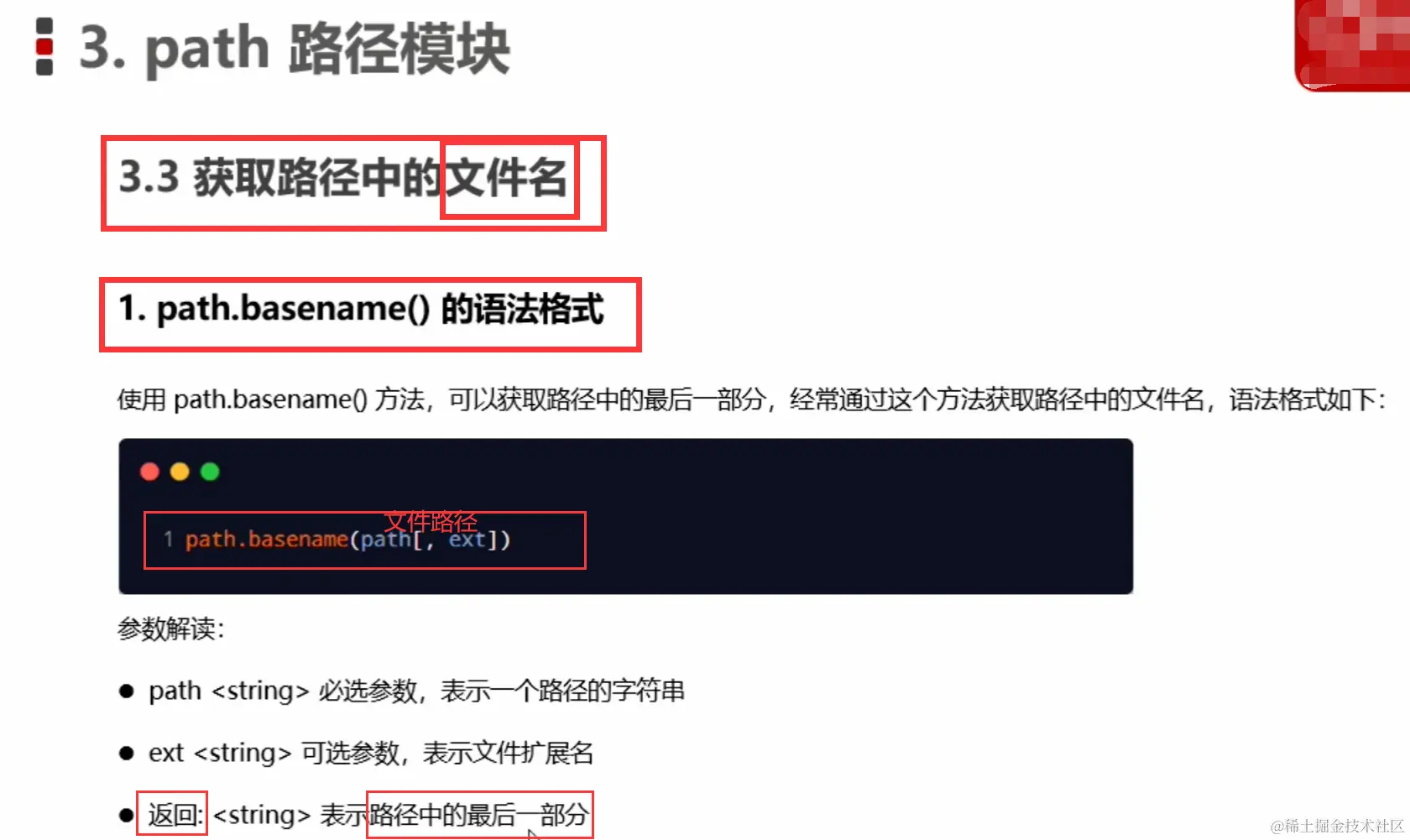Image resolution: width=1410 pixels, height=840 pixels.
Task: Click the yellow dot in code window
Action: [180, 472]
